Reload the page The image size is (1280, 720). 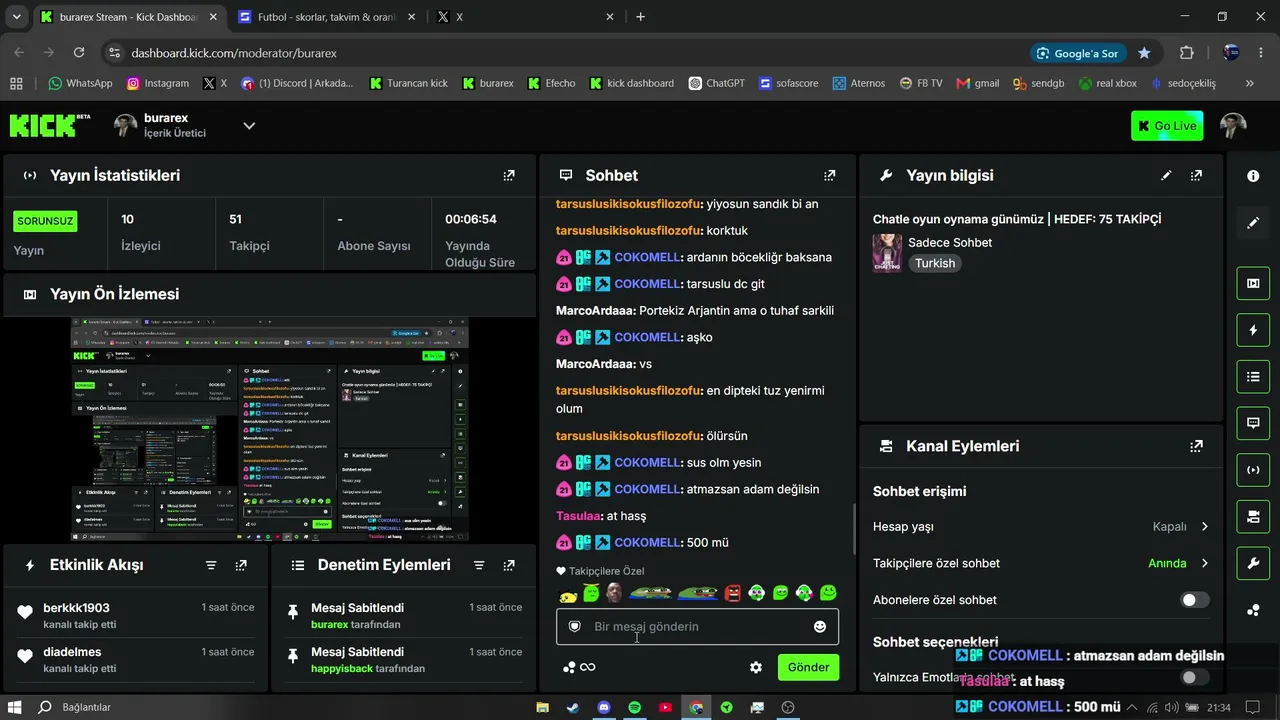[79, 53]
